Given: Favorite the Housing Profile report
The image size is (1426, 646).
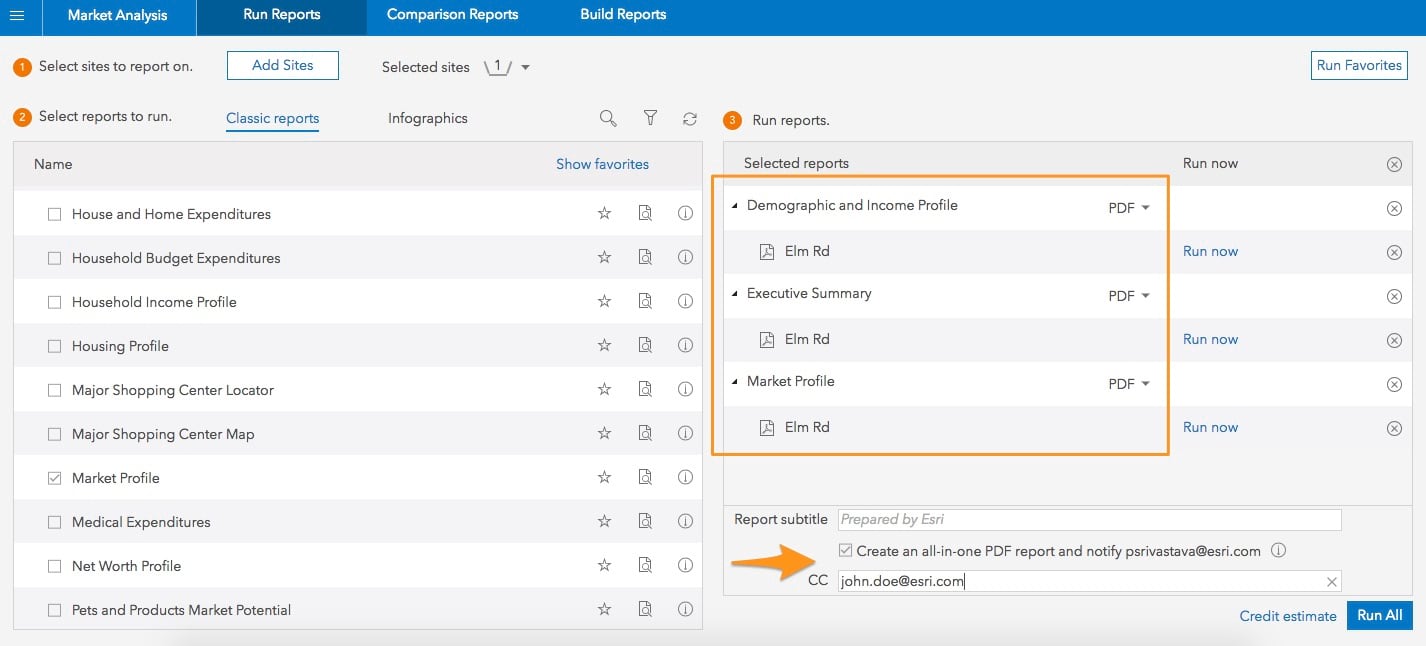Looking at the screenshot, I should tap(604, 346).
